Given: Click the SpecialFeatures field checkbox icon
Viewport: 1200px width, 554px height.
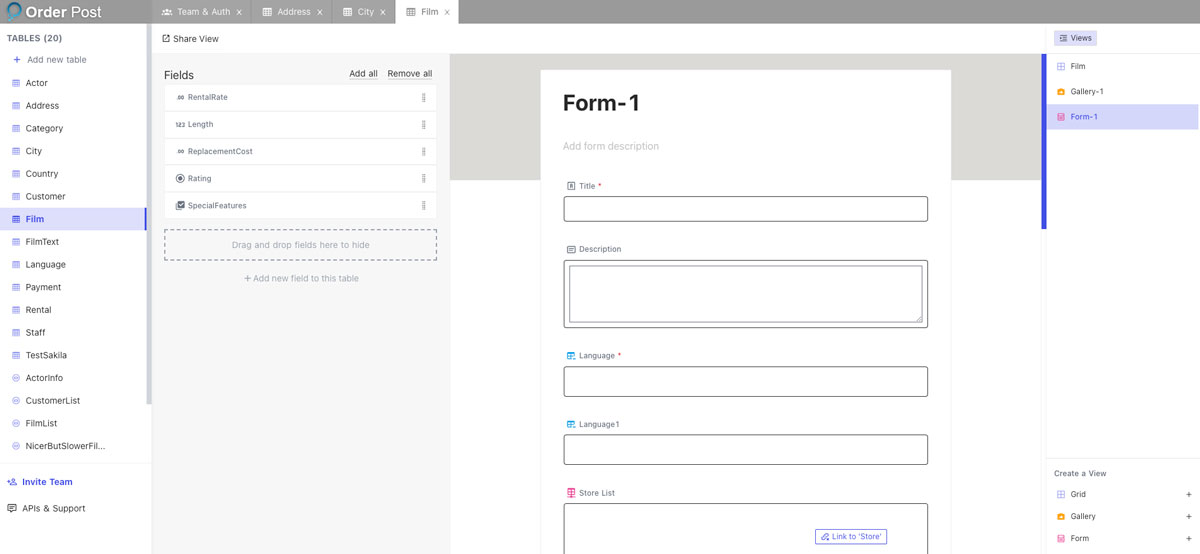Looking at the screenshot, I should 180,206.
